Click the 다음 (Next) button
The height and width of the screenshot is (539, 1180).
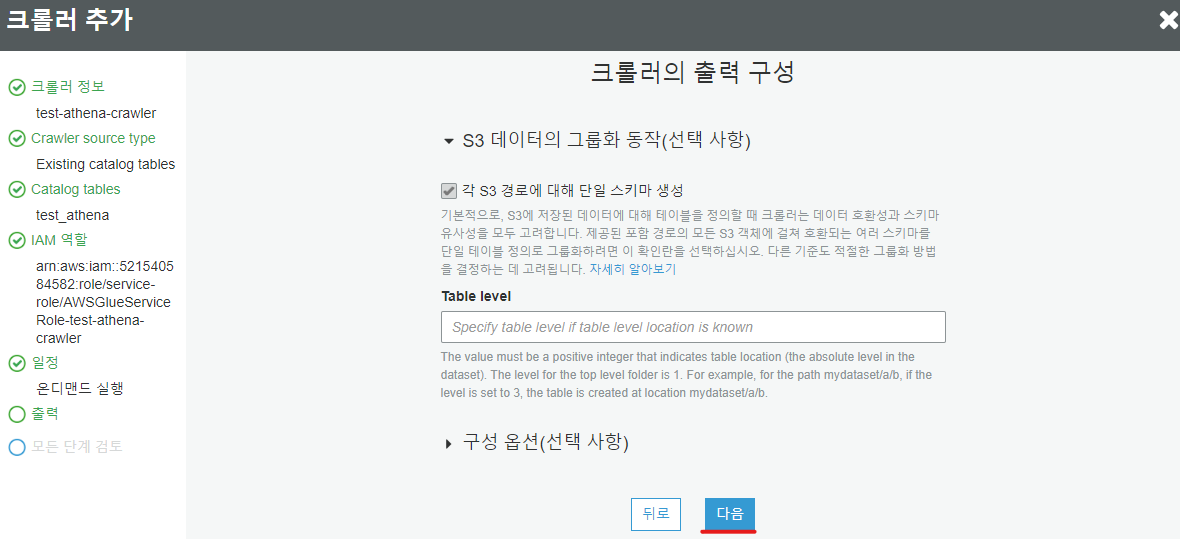pos(730,514)
